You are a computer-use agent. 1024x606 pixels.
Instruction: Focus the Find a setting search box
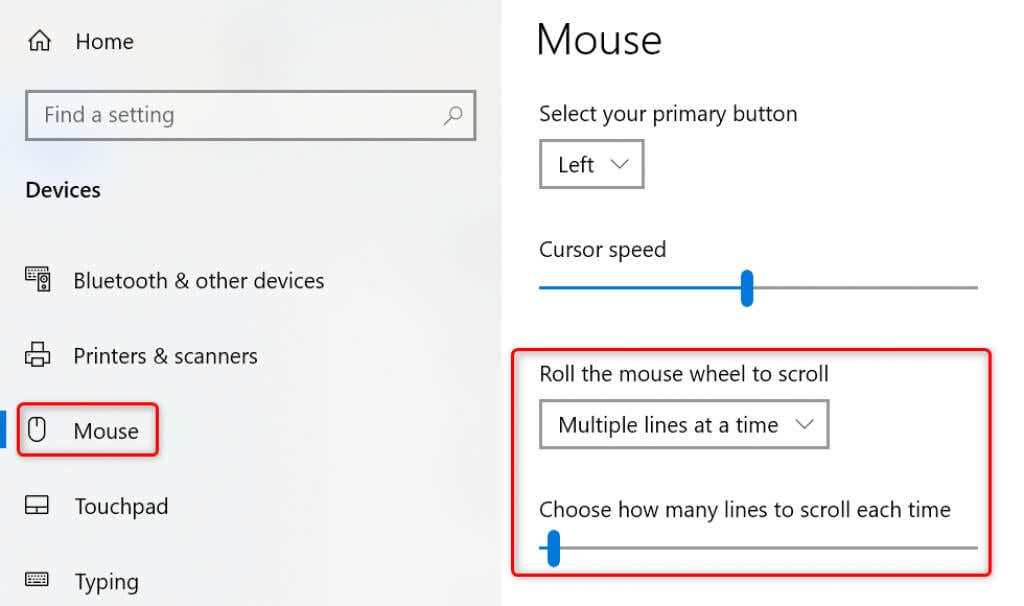250,116
